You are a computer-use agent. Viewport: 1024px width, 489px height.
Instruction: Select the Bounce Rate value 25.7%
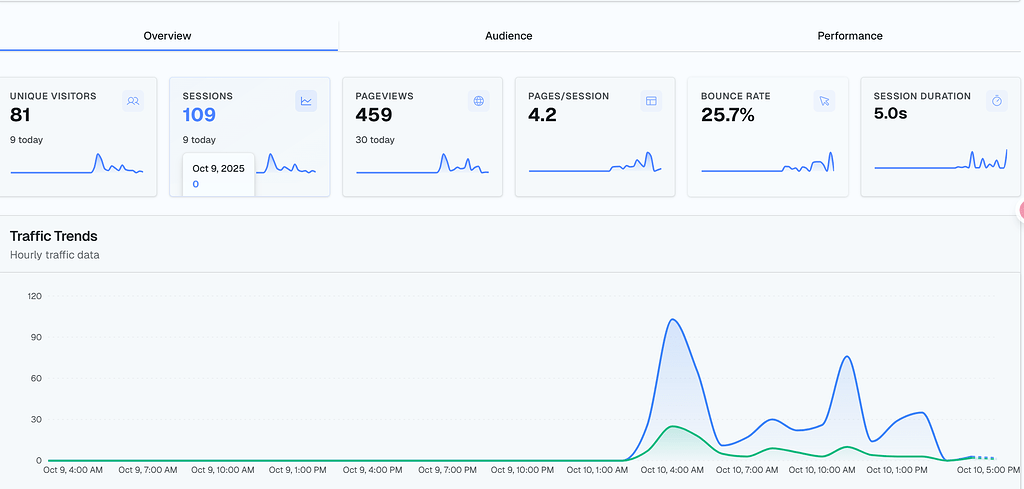click(728, 116)
